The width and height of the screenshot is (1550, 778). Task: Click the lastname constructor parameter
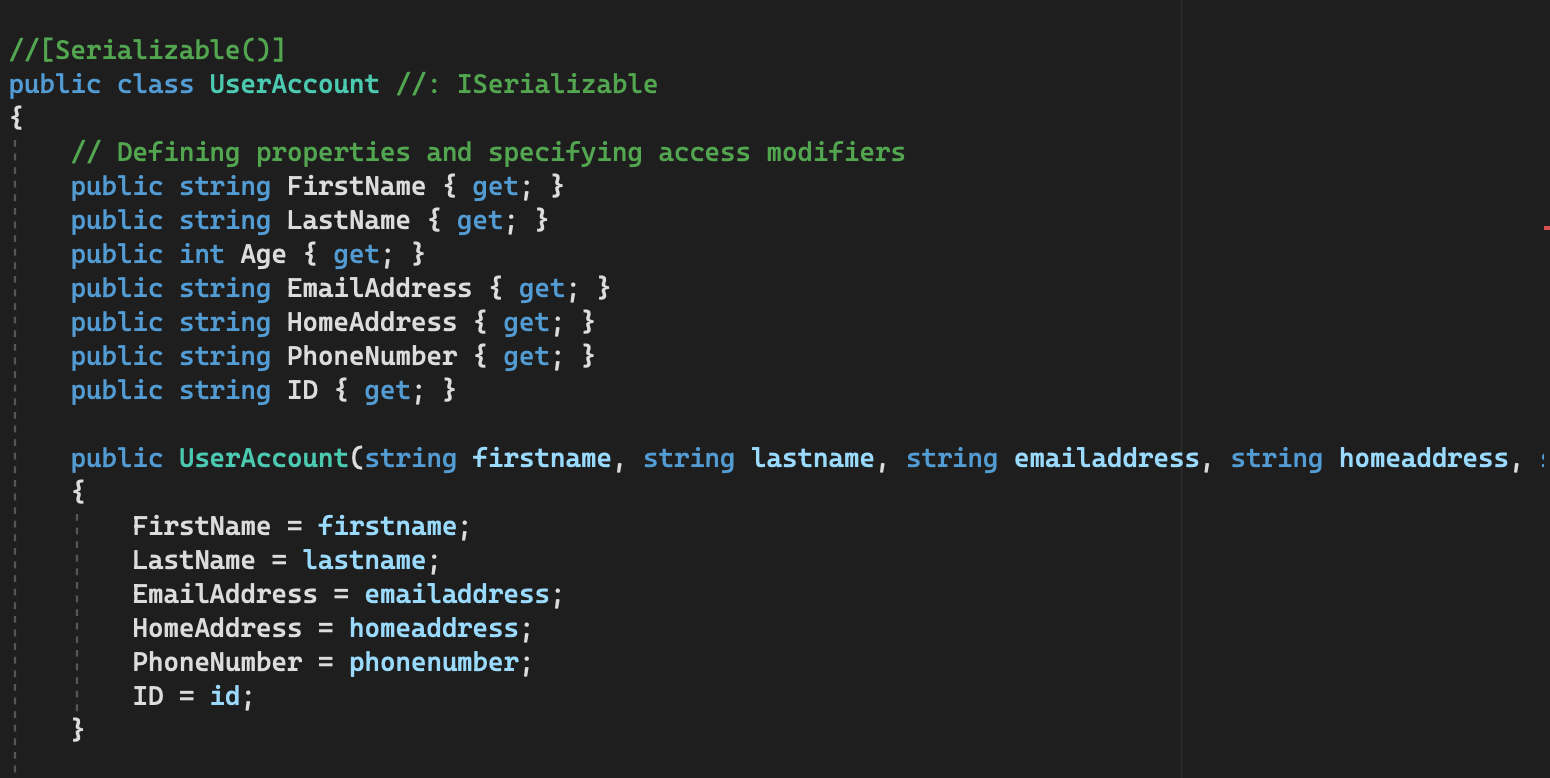pyautogui.click(x=813, y=458)
